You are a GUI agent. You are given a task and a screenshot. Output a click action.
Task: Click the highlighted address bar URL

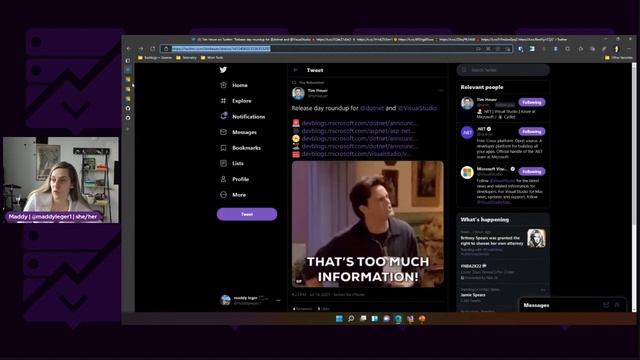(x=221, y=49)
